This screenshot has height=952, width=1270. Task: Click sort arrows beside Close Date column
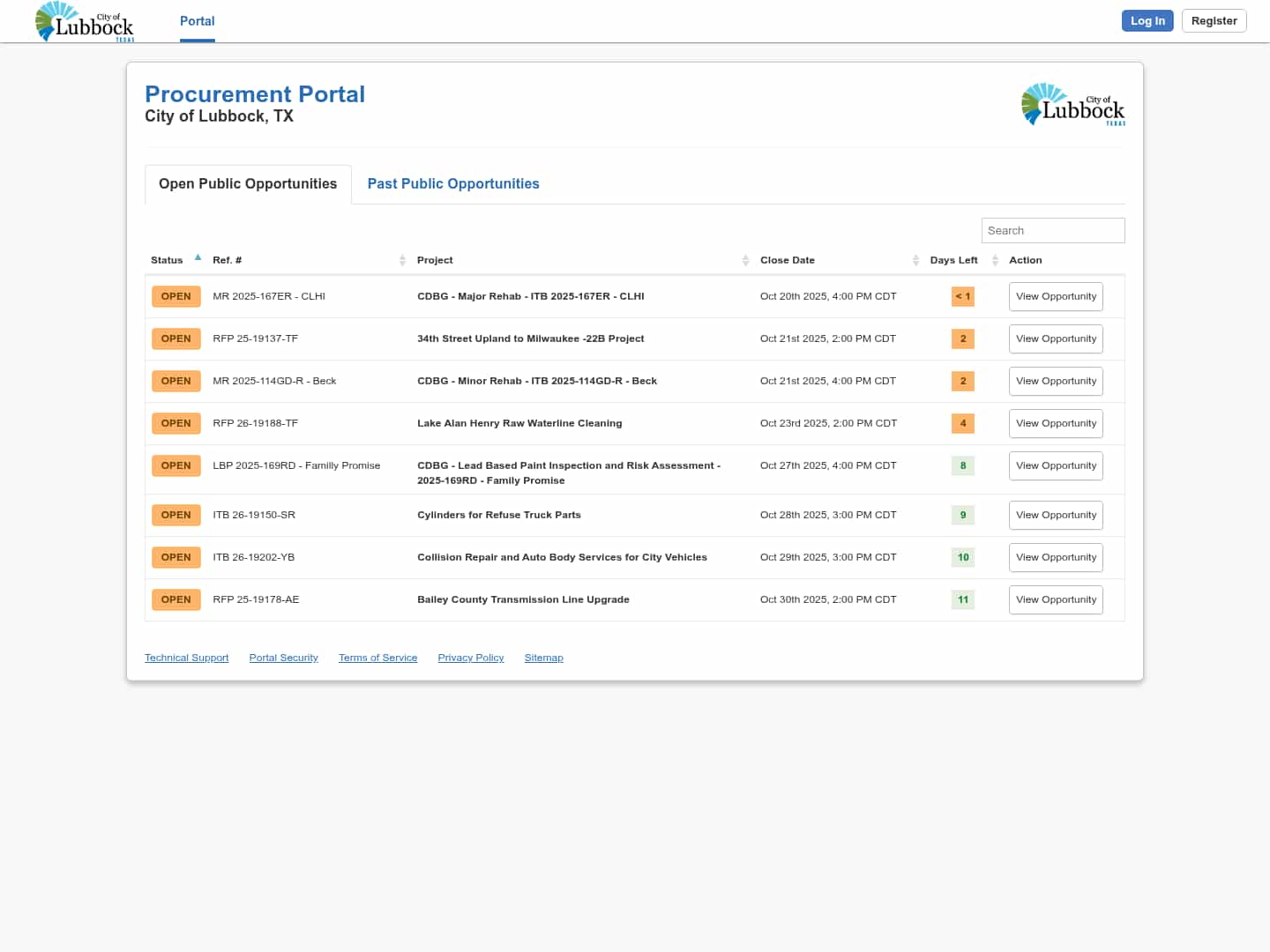pyautogui.click(x=915, y=260)
